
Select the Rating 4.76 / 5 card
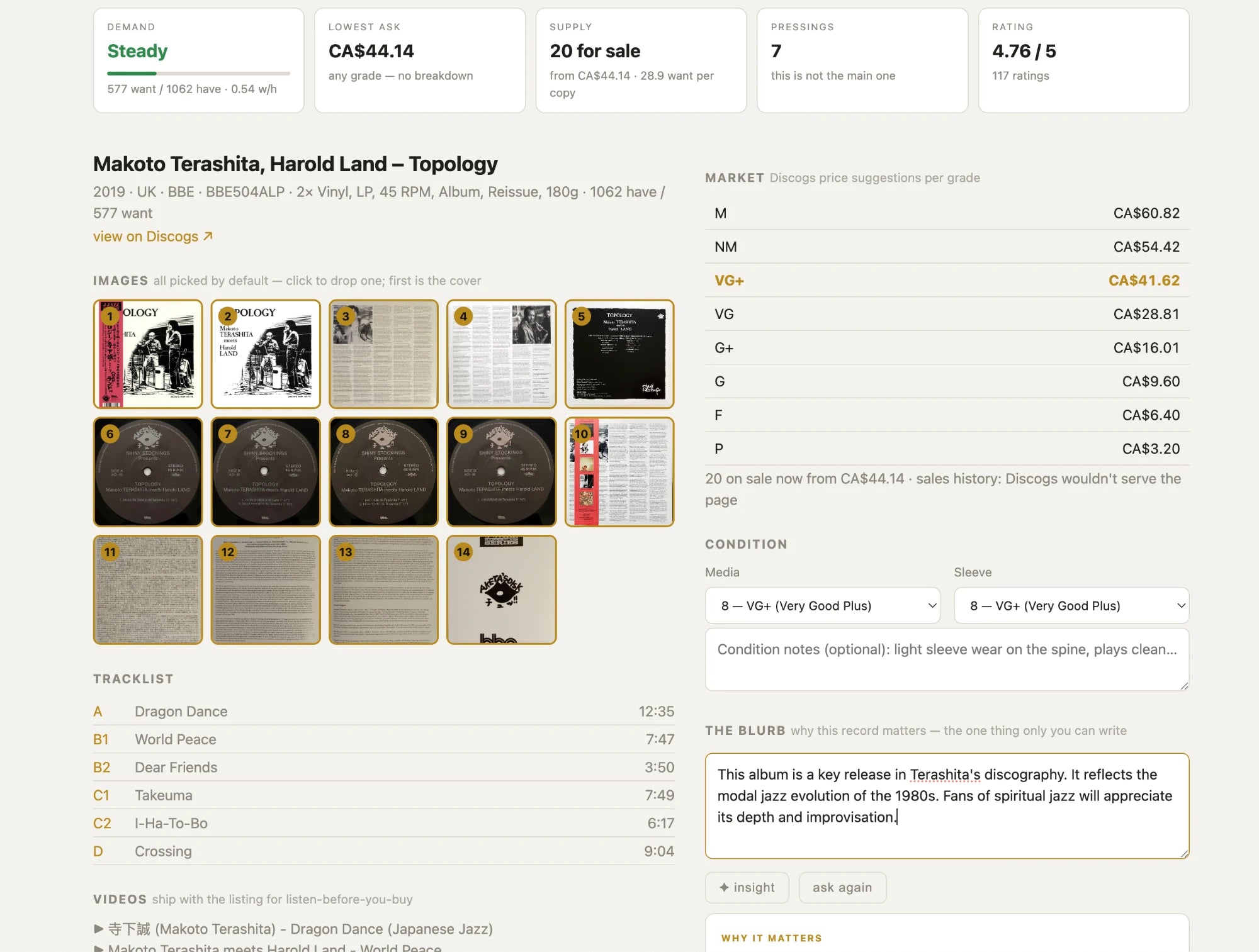click(x=1083, y=60)
